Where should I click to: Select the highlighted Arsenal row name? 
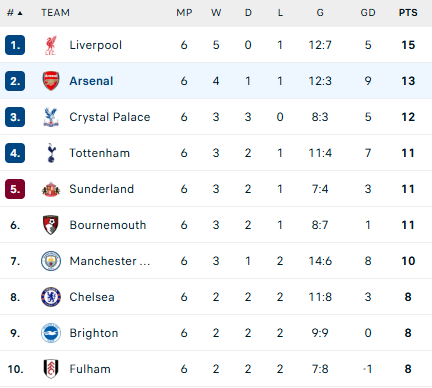click(x=91, y=81)
